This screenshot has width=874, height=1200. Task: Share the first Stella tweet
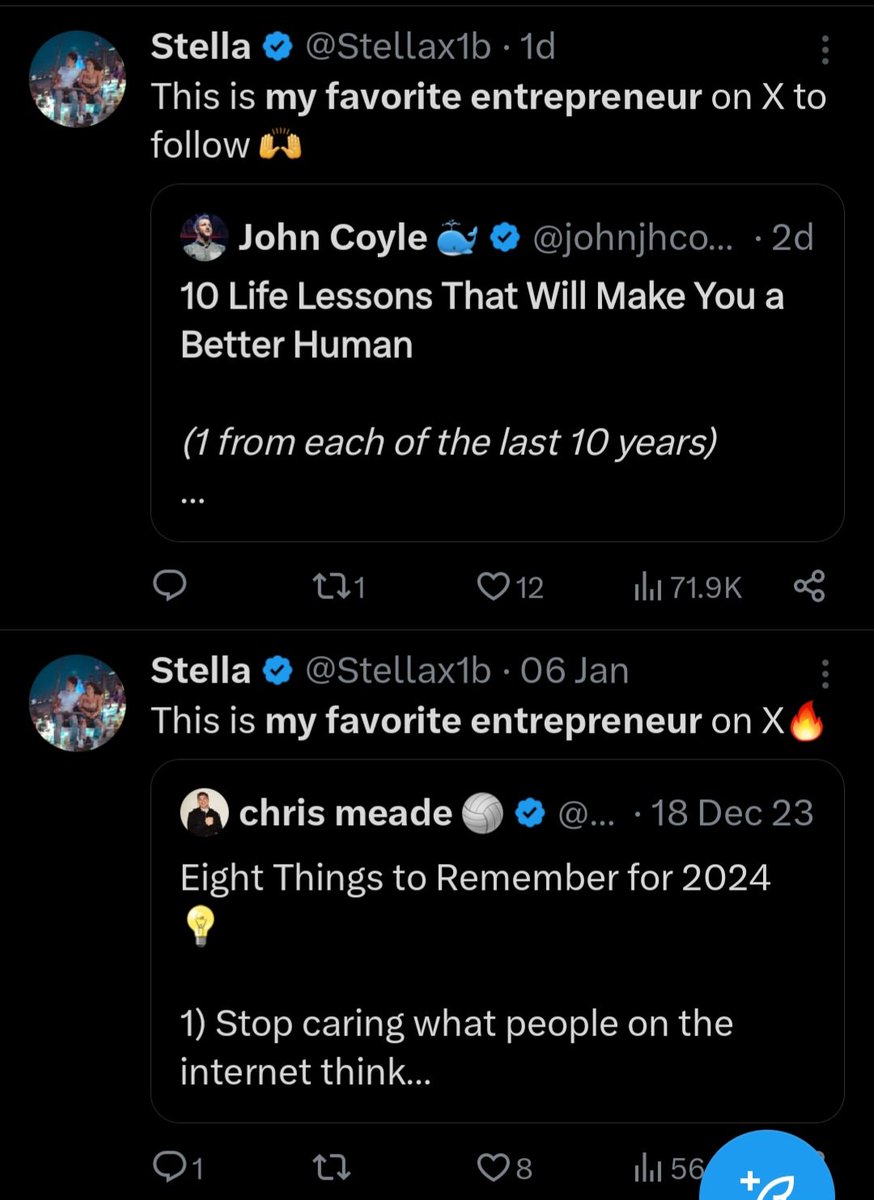click(809, 587)
